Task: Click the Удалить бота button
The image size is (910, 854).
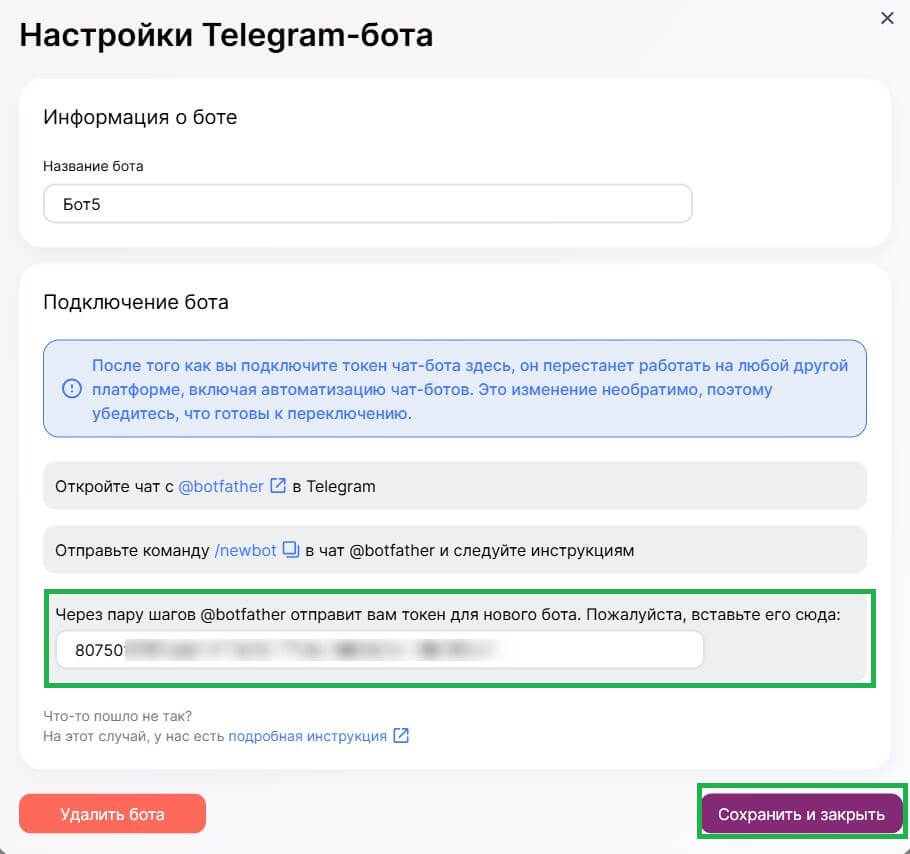Action: [x=112, y=813]
